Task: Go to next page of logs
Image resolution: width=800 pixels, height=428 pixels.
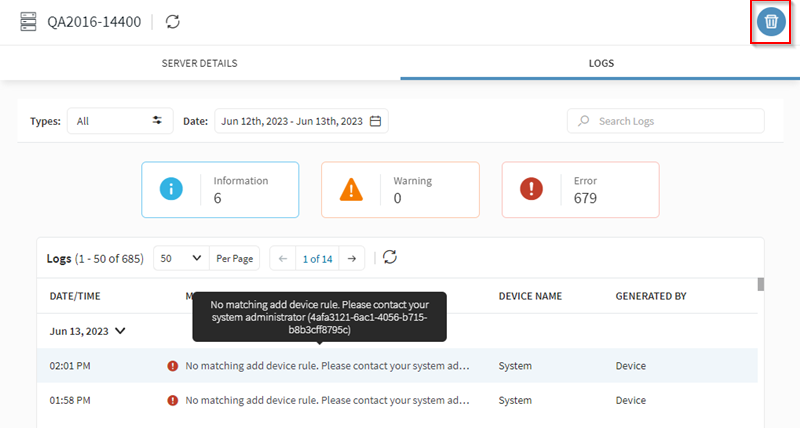Action: [x=351, y=258]
